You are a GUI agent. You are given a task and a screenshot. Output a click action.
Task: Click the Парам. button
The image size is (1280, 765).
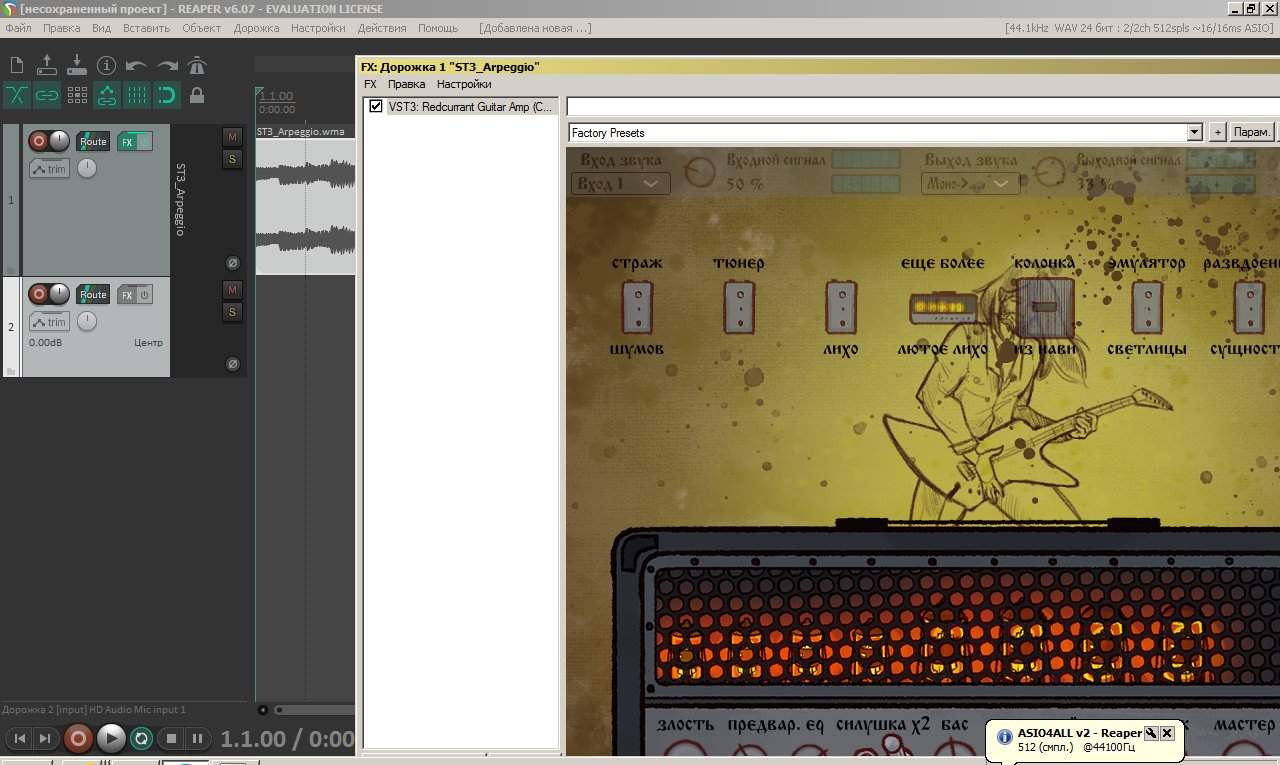click(x=1251, y=132)
